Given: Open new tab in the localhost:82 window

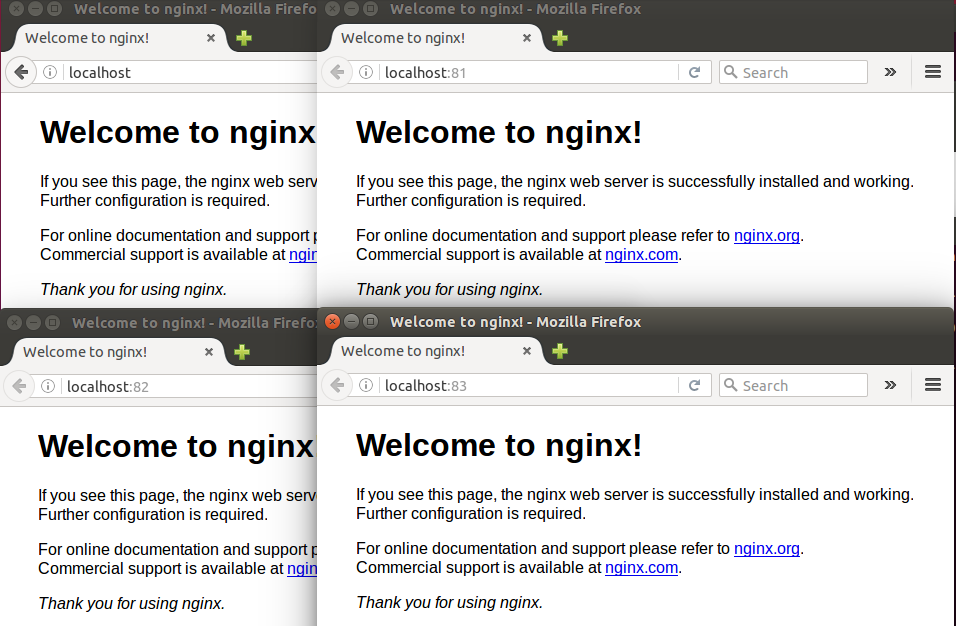Looking at the screenshot, I should click(242, 352).
